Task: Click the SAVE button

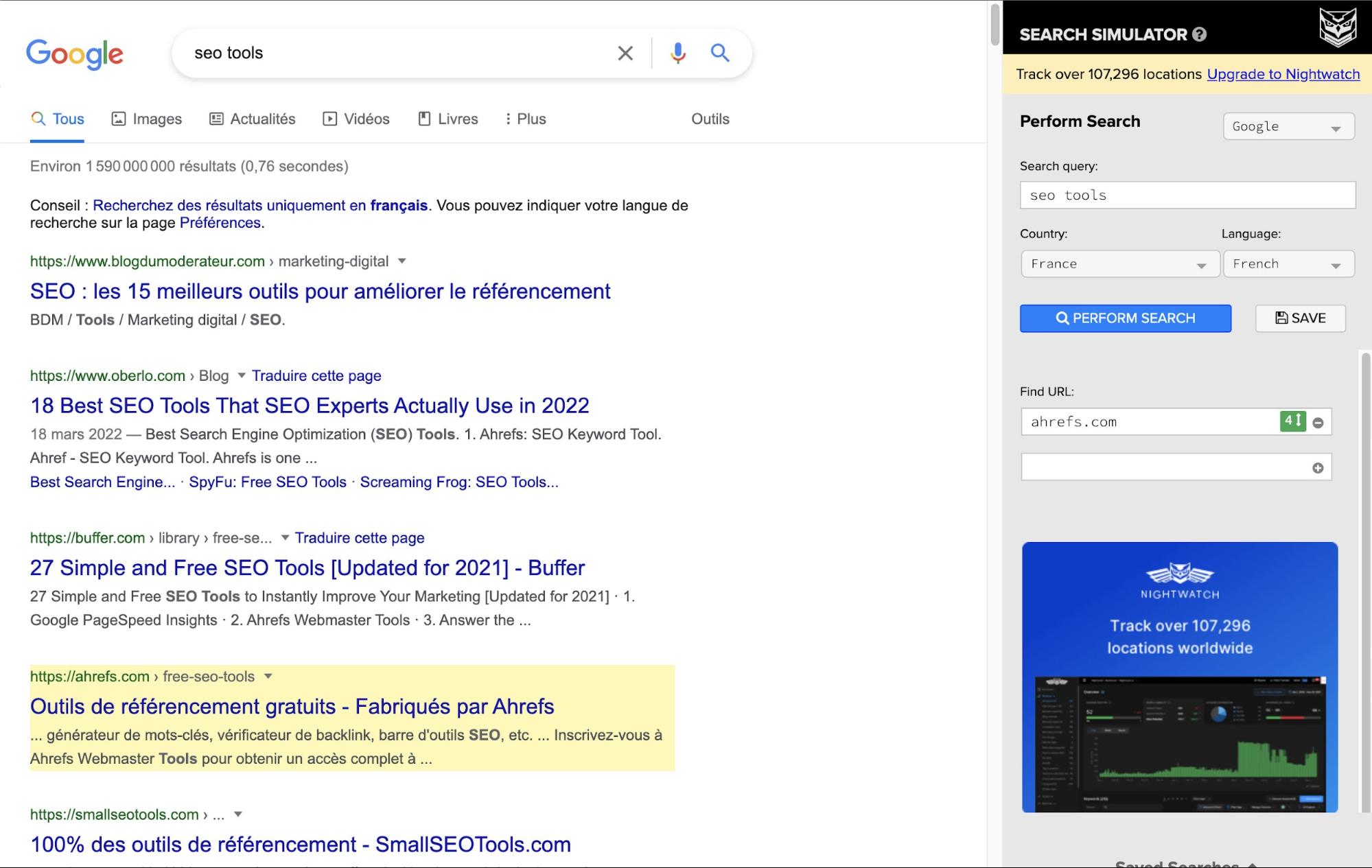Action: pyautogui.click(x=1300, y=318)
